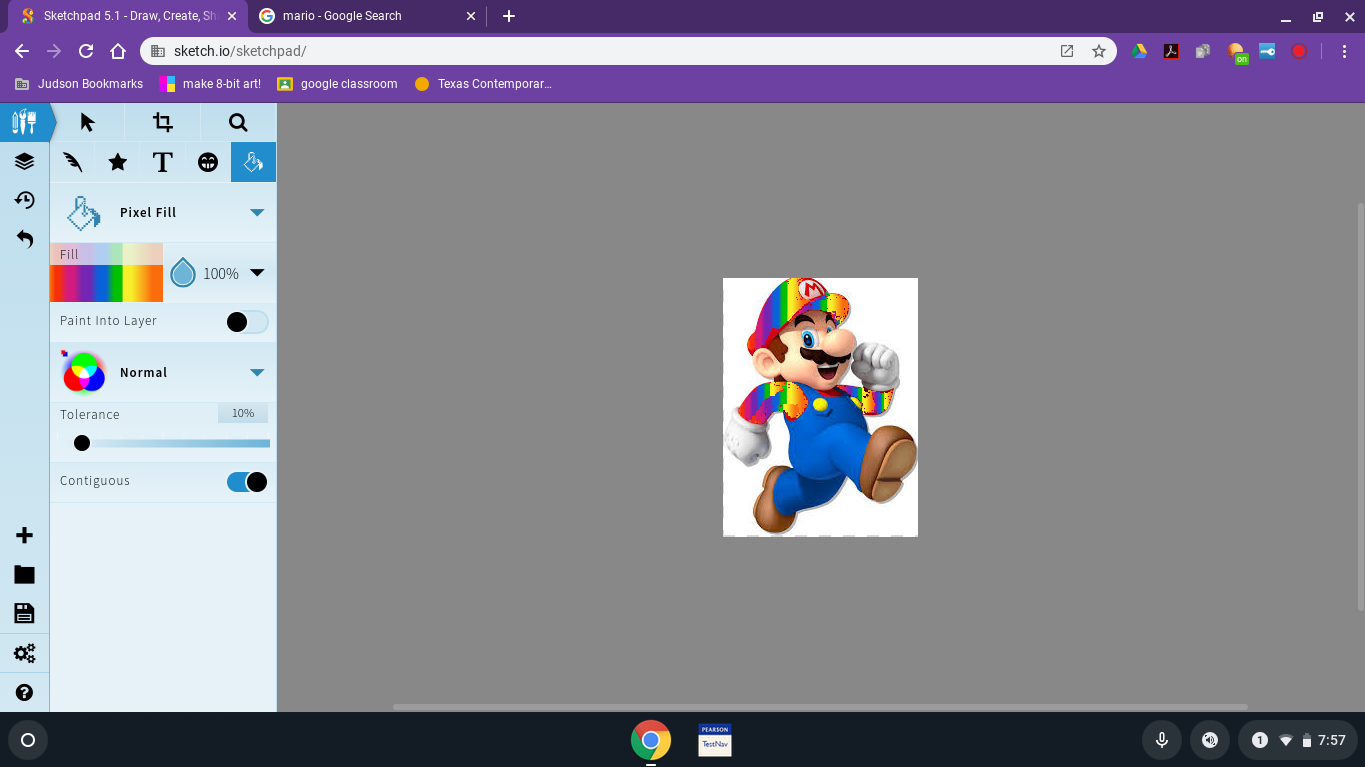Click the opacity droplet icon
The width and height of the screenshot is (1365, 767).
point(183,273)
